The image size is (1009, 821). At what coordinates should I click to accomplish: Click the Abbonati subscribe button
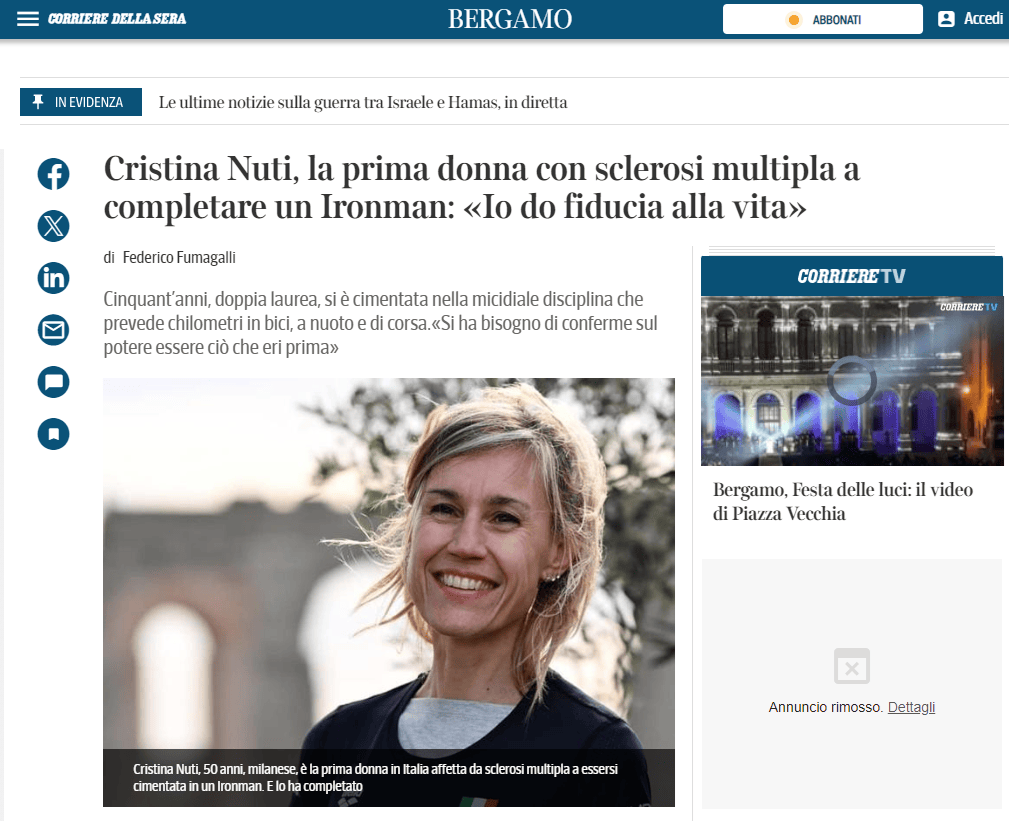pyautogui.click(x=822, y=19)
